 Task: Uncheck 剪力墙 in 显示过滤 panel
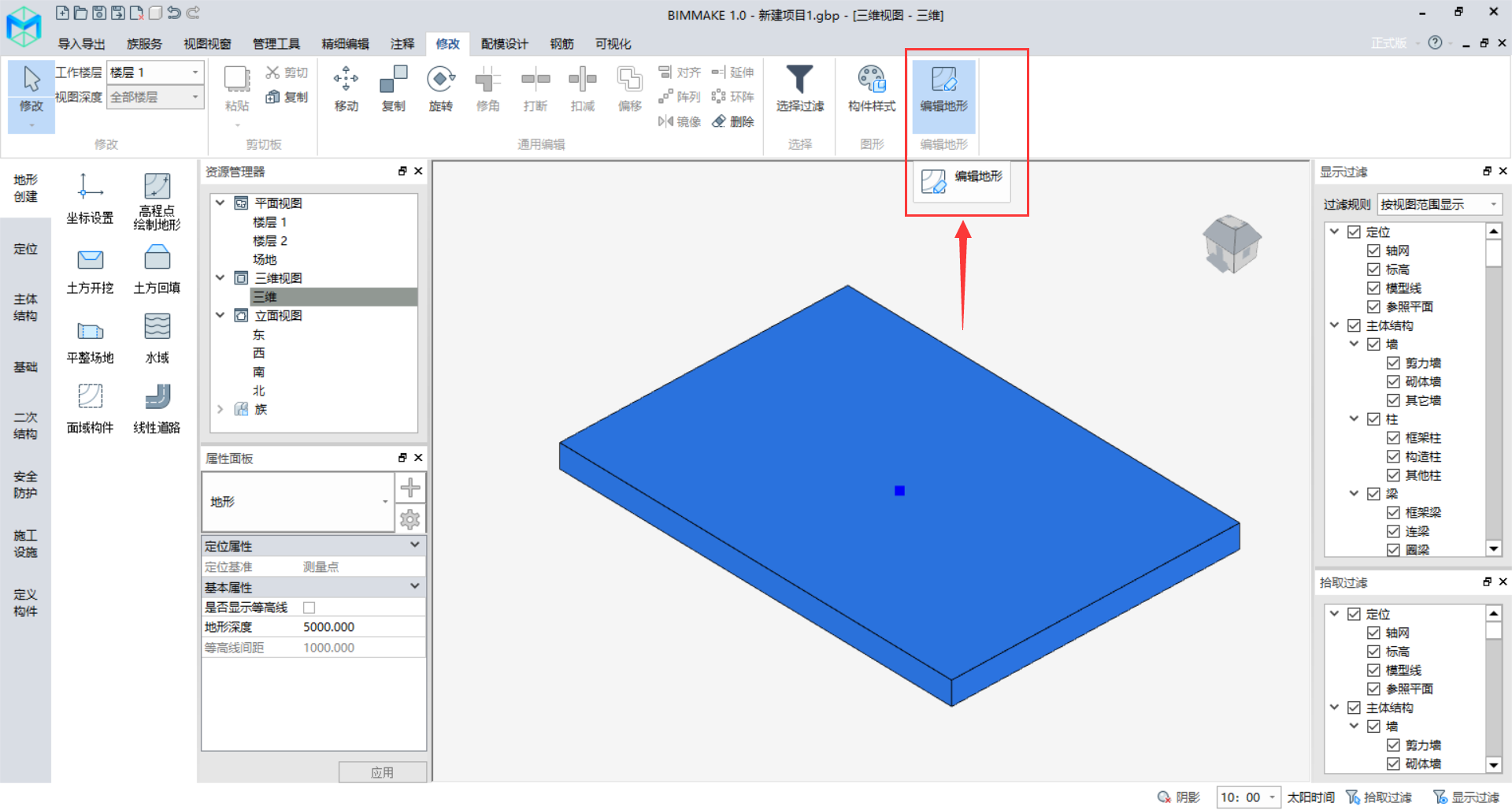point(1394,362)
